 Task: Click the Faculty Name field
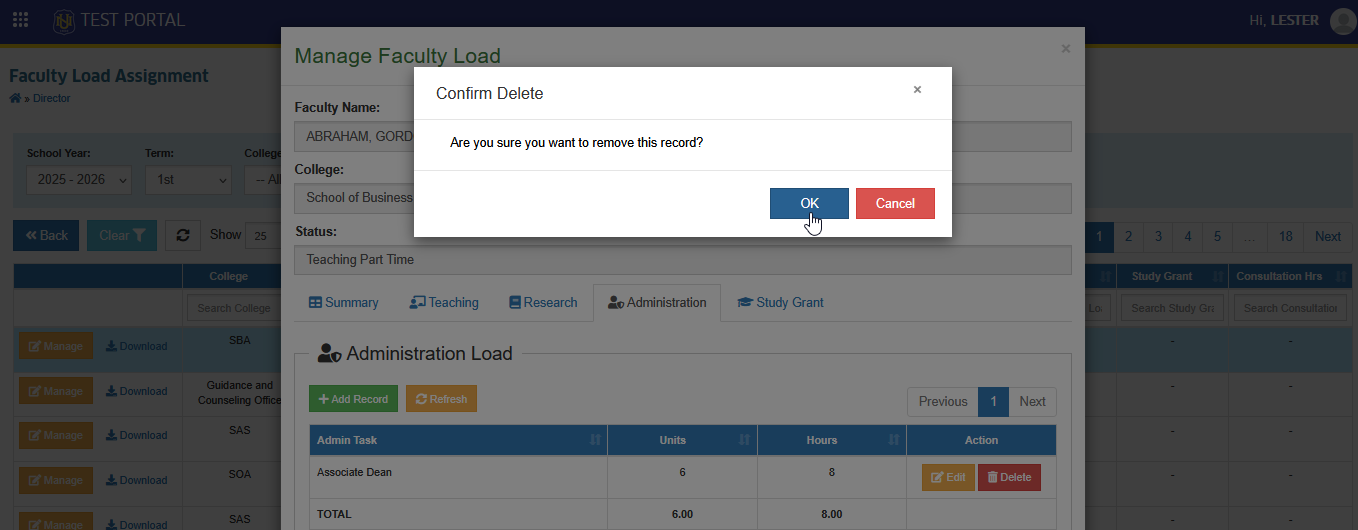(x=683, y=137)
